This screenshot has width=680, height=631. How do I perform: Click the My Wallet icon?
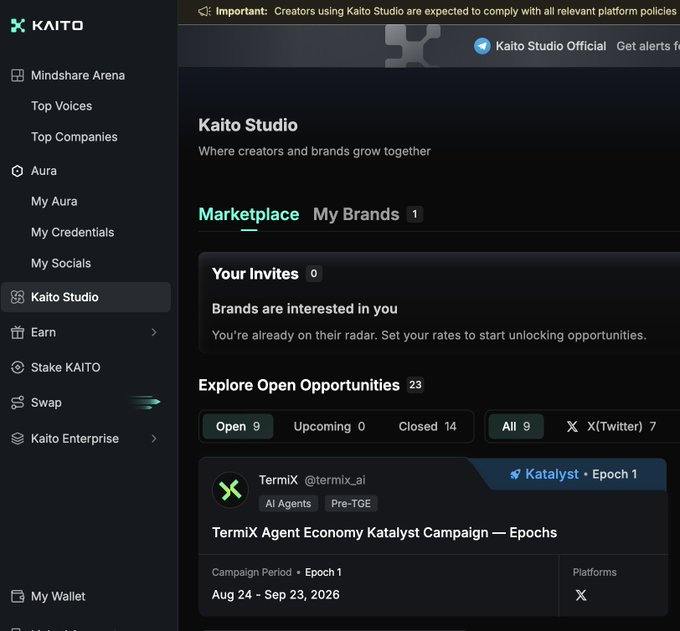pyautogui.click(x=17, y=596)
